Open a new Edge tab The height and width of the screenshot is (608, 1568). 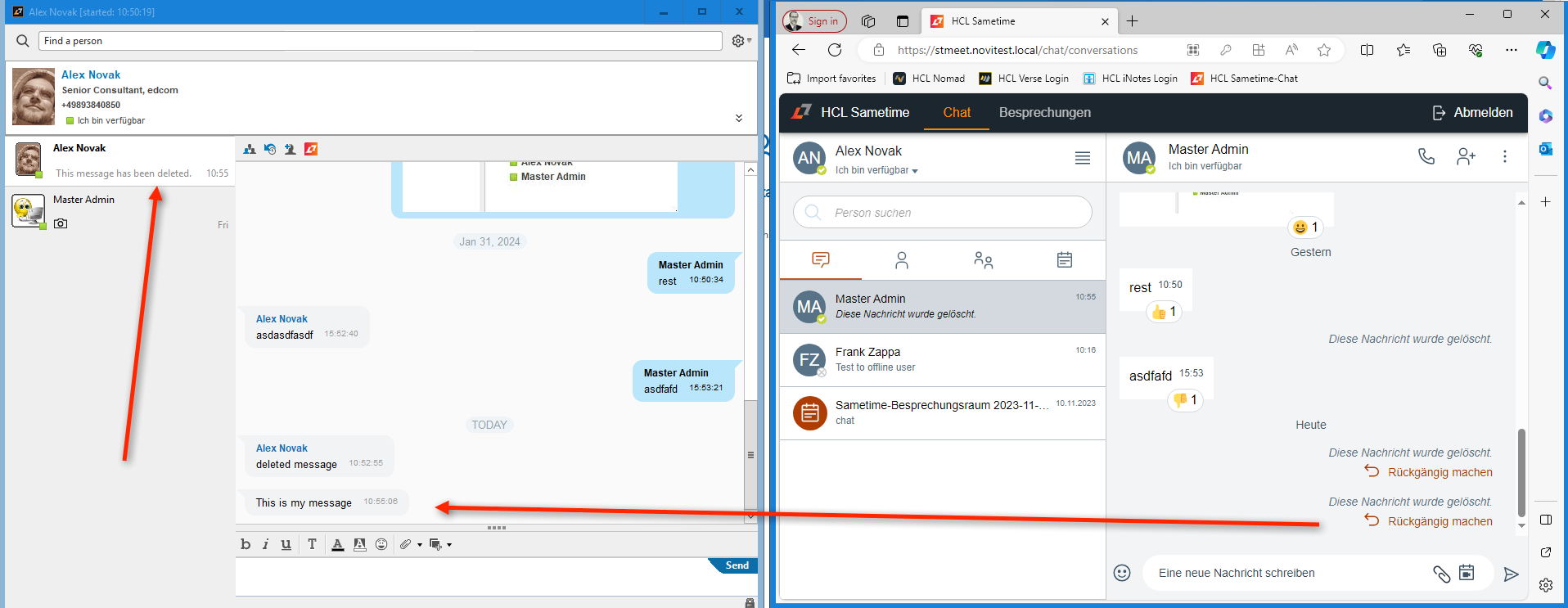tap(1133, 21)
